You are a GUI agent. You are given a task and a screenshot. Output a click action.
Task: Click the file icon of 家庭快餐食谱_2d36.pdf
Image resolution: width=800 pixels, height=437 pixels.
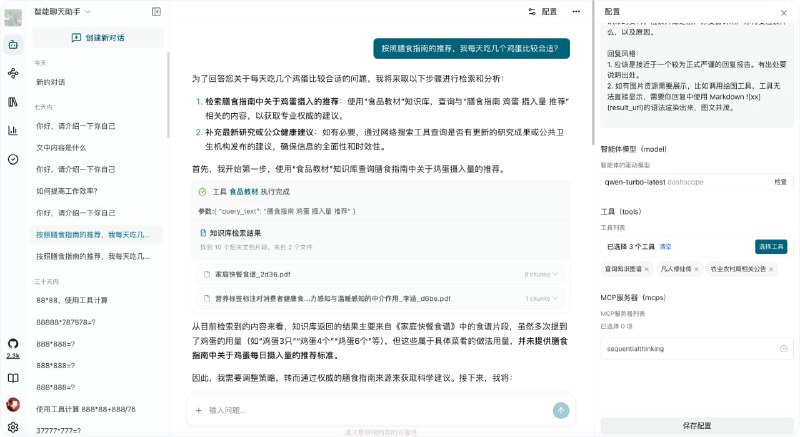click(207, 274)
